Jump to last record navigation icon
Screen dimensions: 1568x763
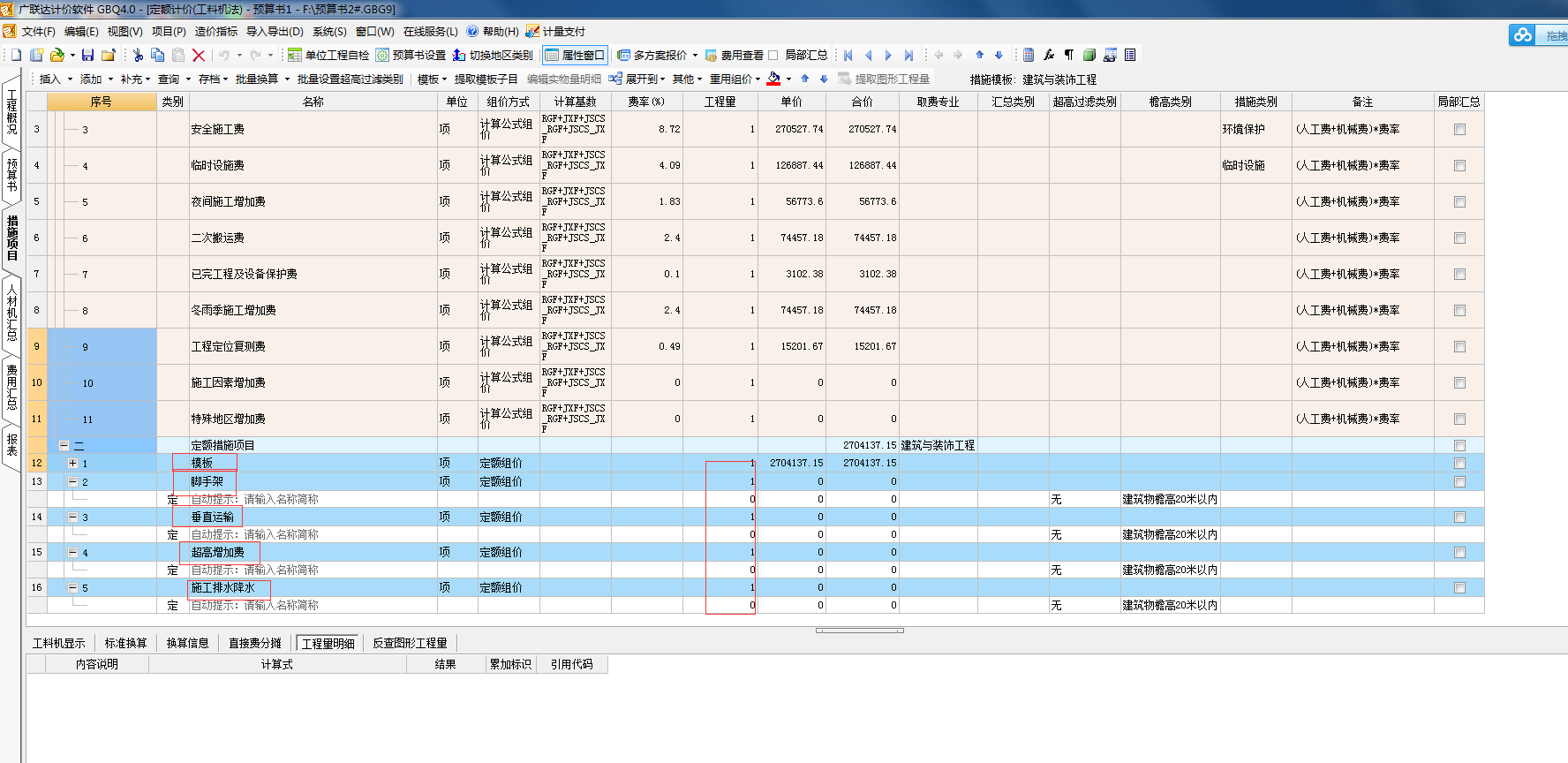click(908, 55)
